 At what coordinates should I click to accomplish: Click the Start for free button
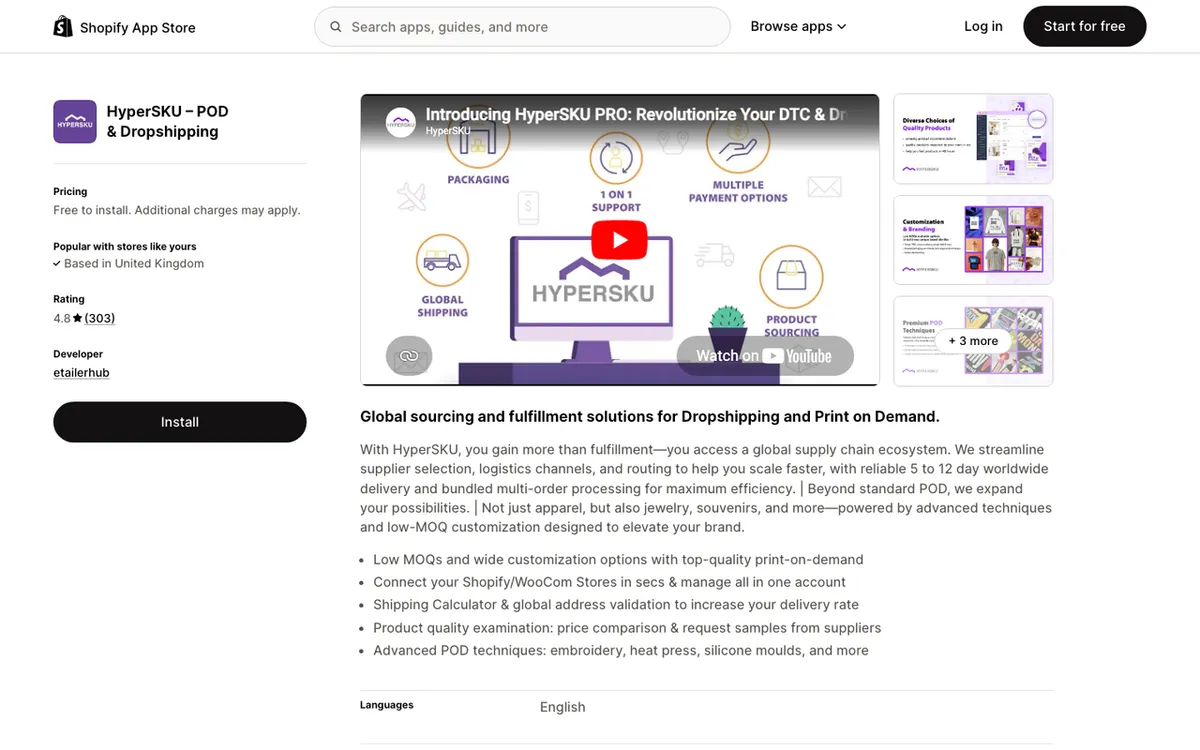click(x=1084, y=27)
